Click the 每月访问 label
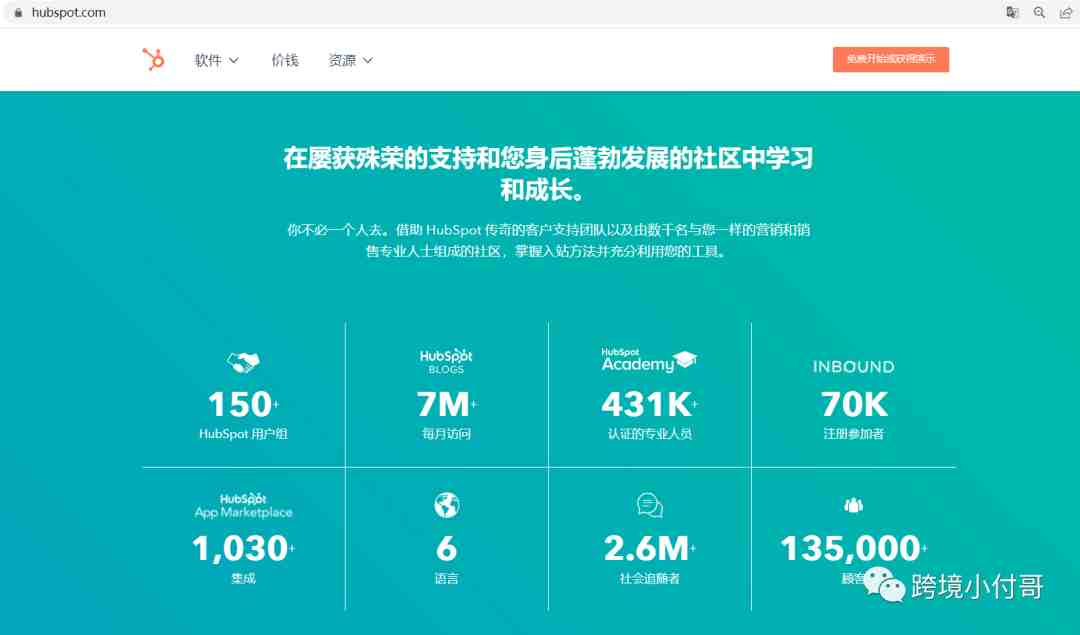Image resolution: width=1080 pixels, height=635 pixels. click(x=446, y=434)
